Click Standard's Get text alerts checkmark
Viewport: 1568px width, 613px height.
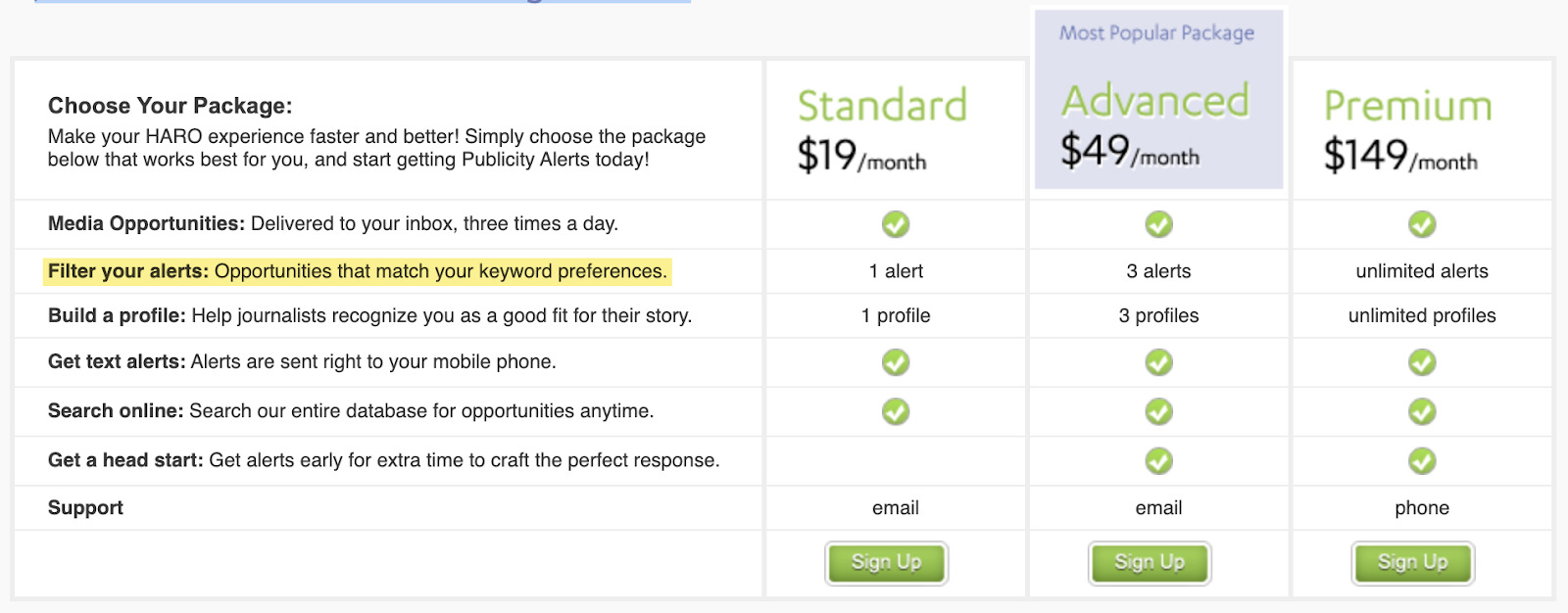(895, 362)
